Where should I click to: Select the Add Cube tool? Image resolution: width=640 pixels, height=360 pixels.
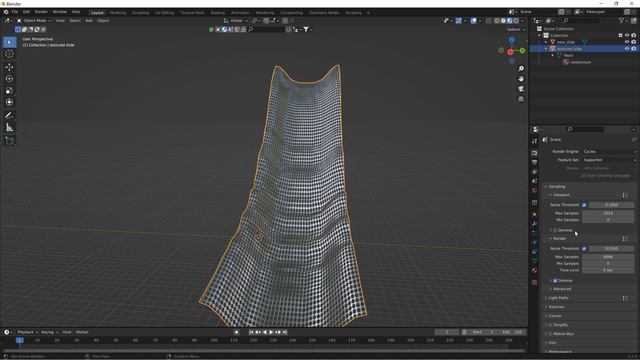9,141
